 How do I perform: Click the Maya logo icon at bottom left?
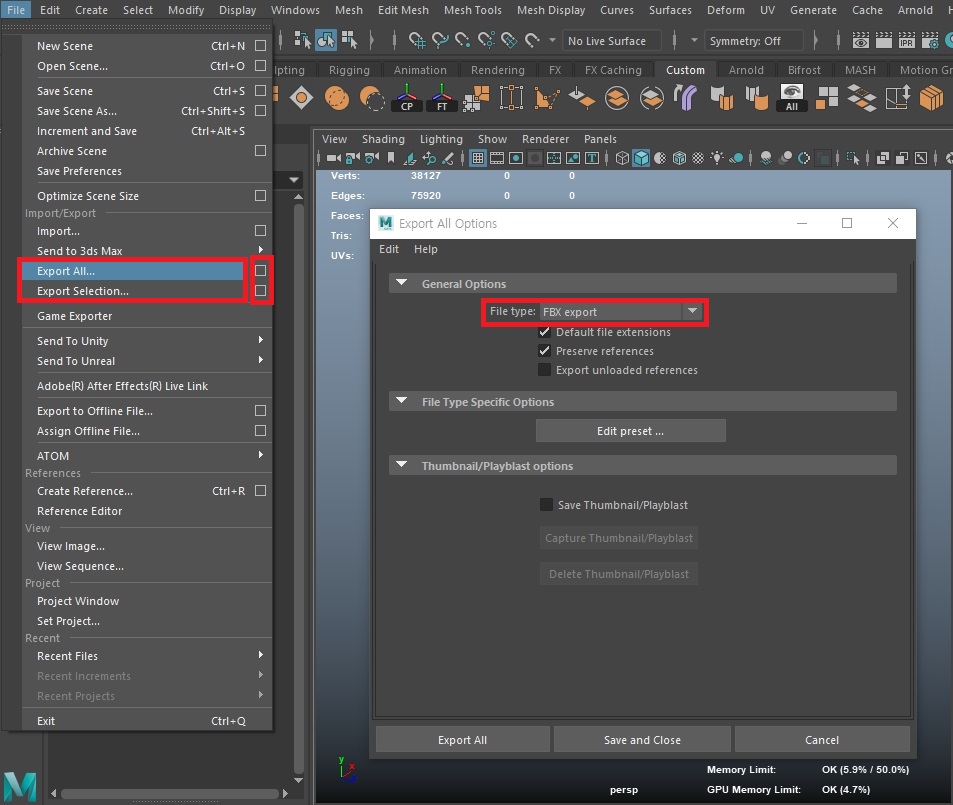19,786
